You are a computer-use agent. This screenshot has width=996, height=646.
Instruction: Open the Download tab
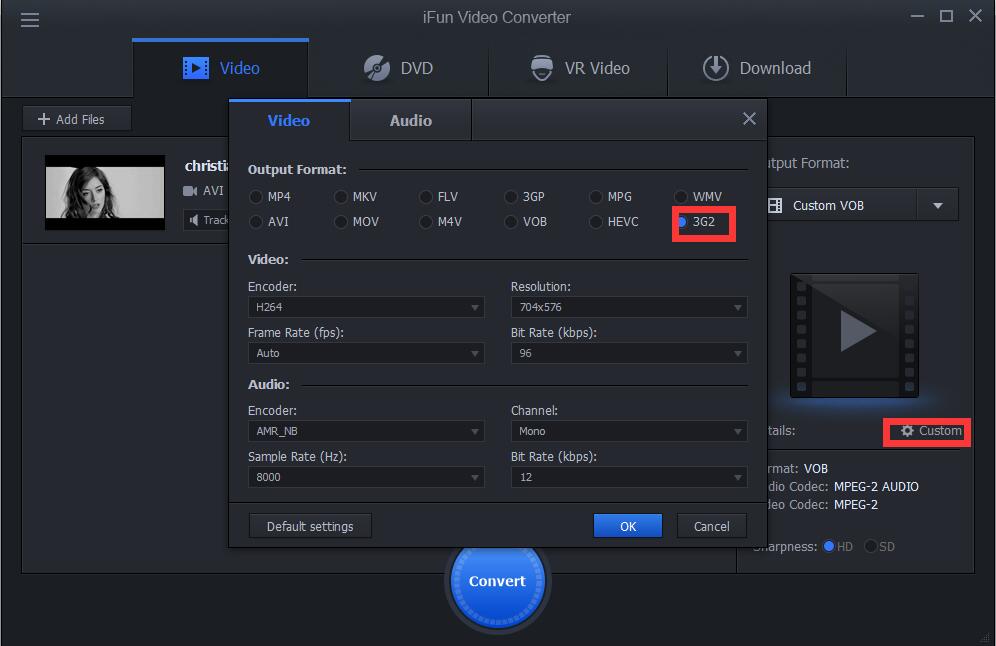[x=757, y=68]
